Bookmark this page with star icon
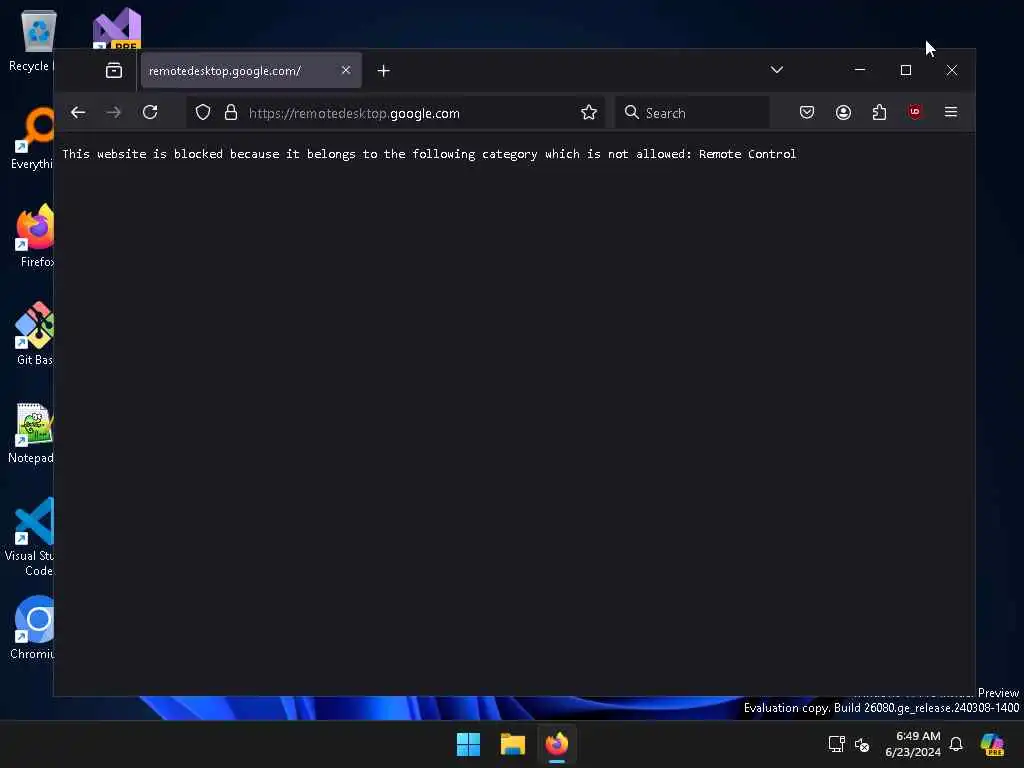This screenshot has height=768, width=1024. 588,112
